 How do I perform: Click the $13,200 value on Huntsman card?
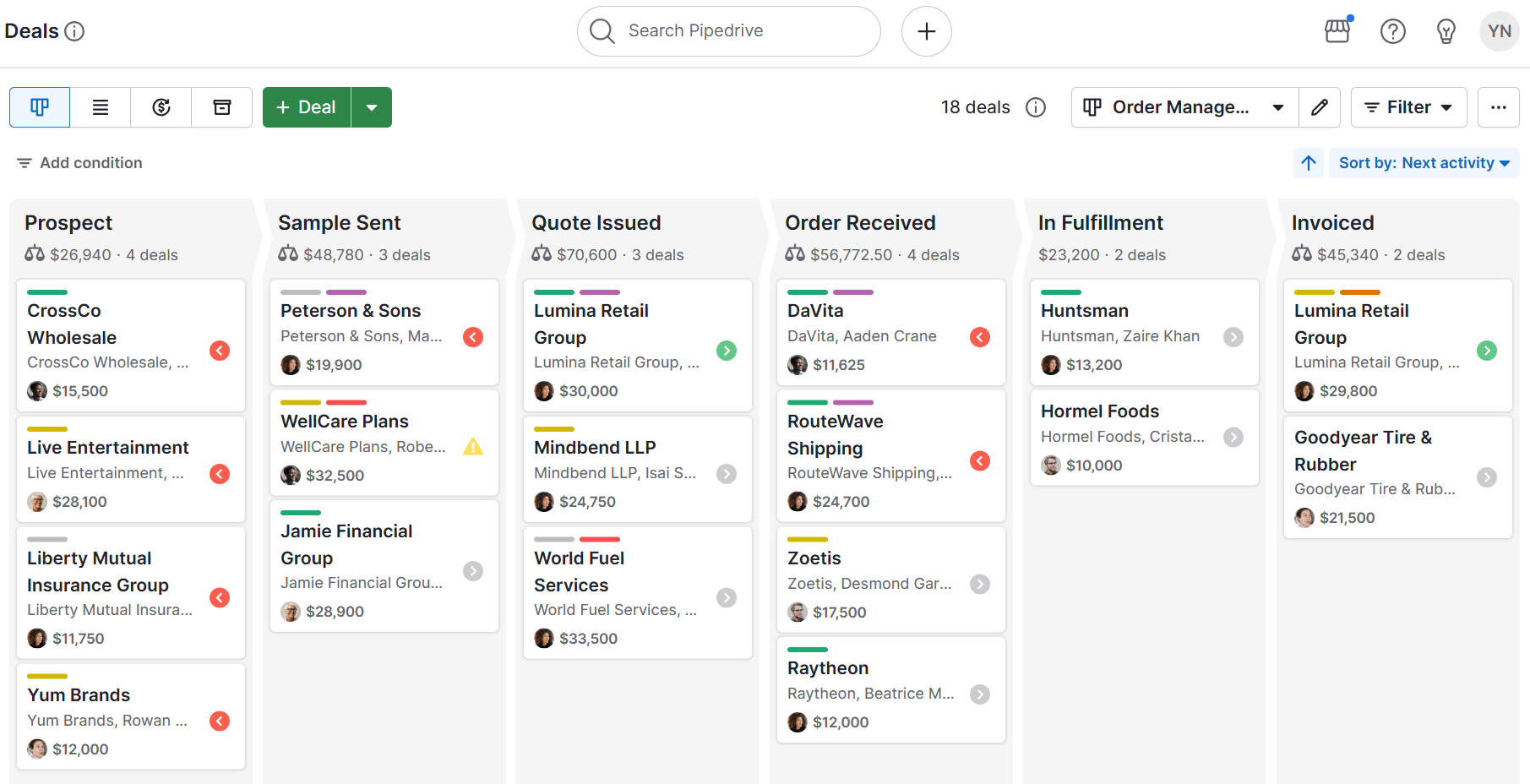[x=1094, y=365]
